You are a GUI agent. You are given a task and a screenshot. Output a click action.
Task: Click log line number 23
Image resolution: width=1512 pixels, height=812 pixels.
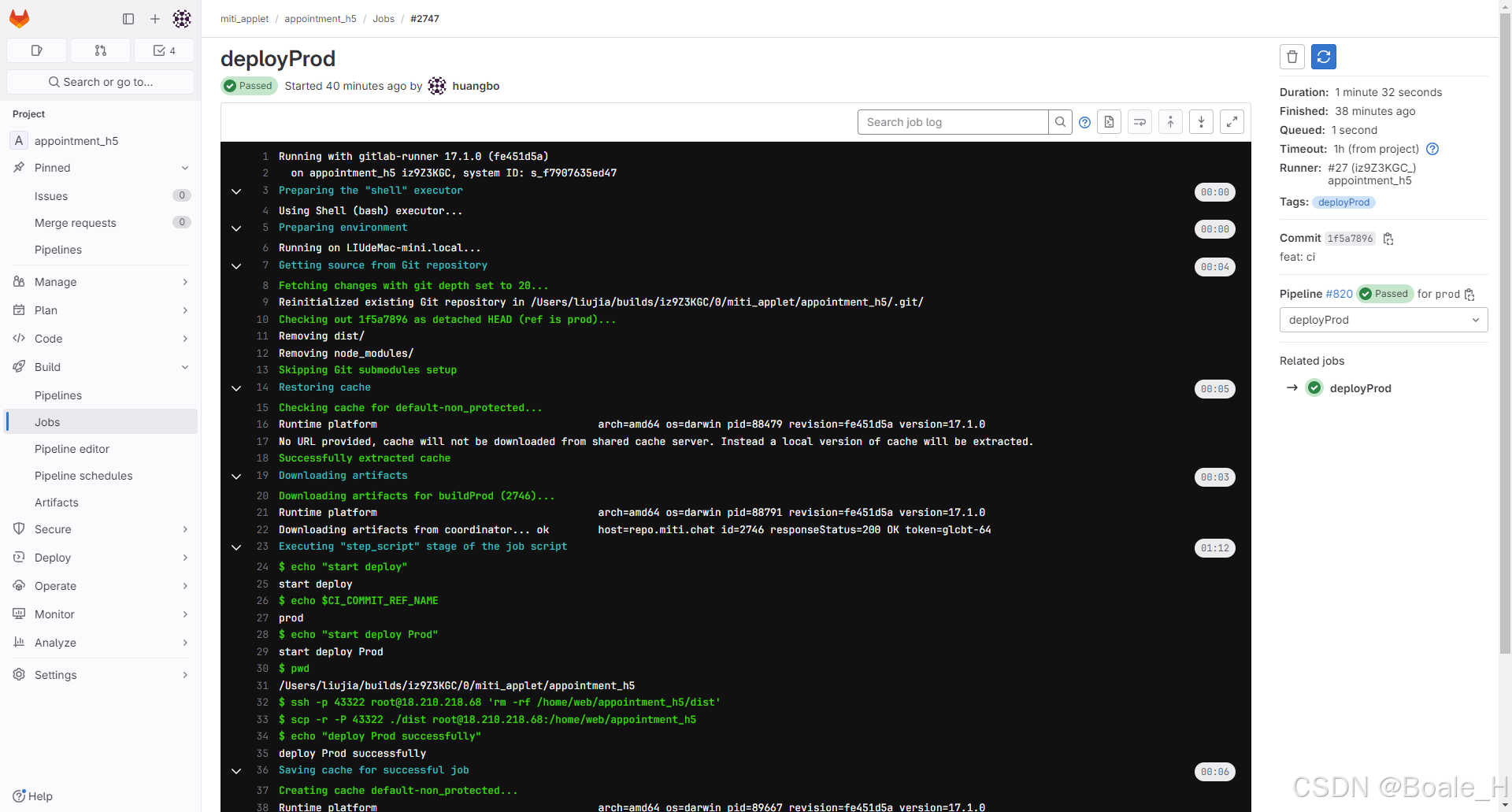262,547
